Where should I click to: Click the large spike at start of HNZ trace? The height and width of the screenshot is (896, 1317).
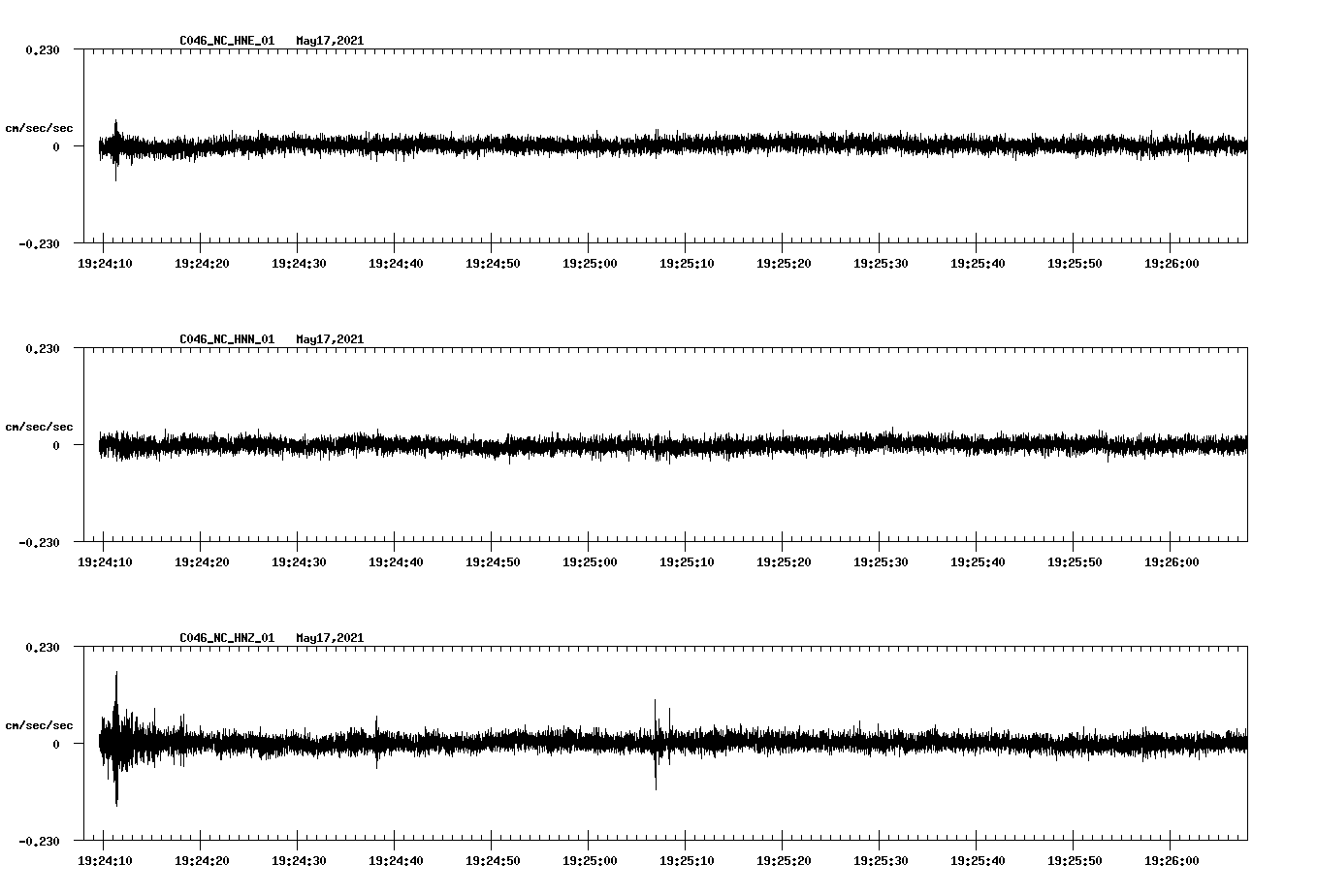point(117,742)
